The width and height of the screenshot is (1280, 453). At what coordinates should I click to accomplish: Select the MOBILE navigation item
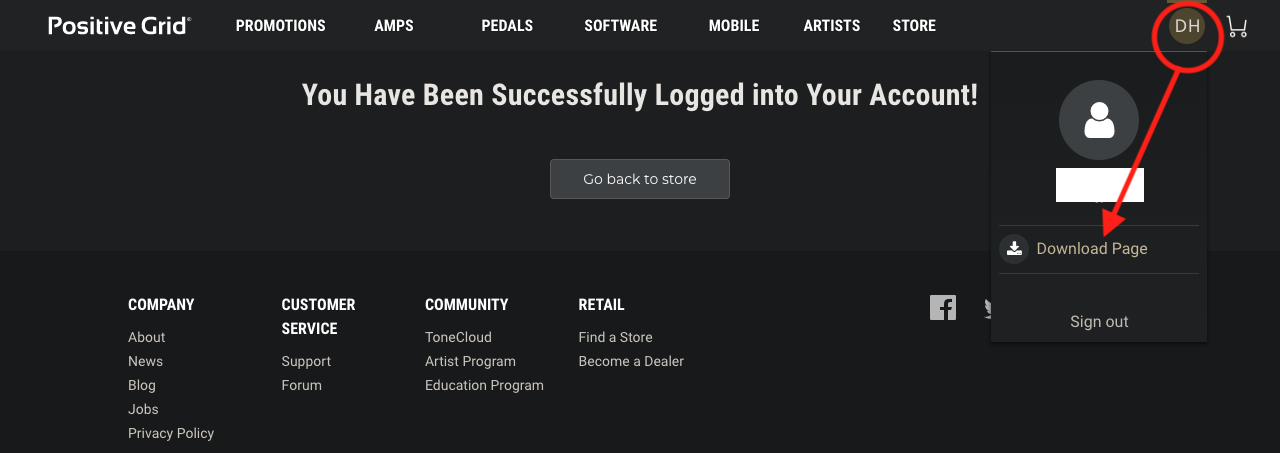[x=734, y=26]
